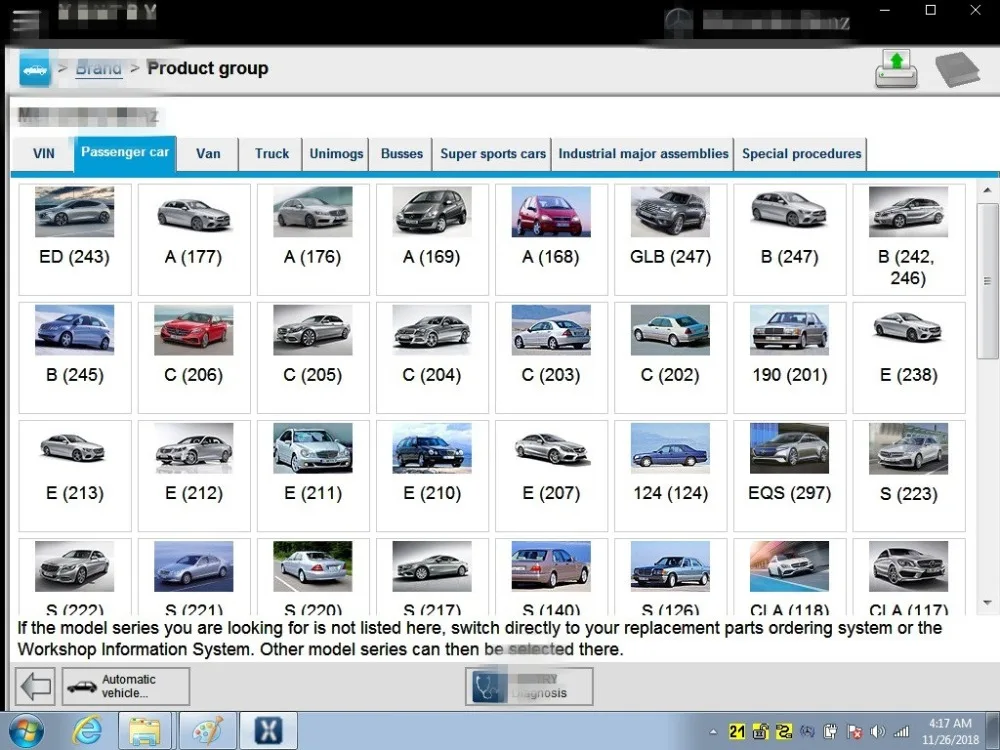Click Automatic vehicle determination button
1000x750 pixels.
pos(126,686)
